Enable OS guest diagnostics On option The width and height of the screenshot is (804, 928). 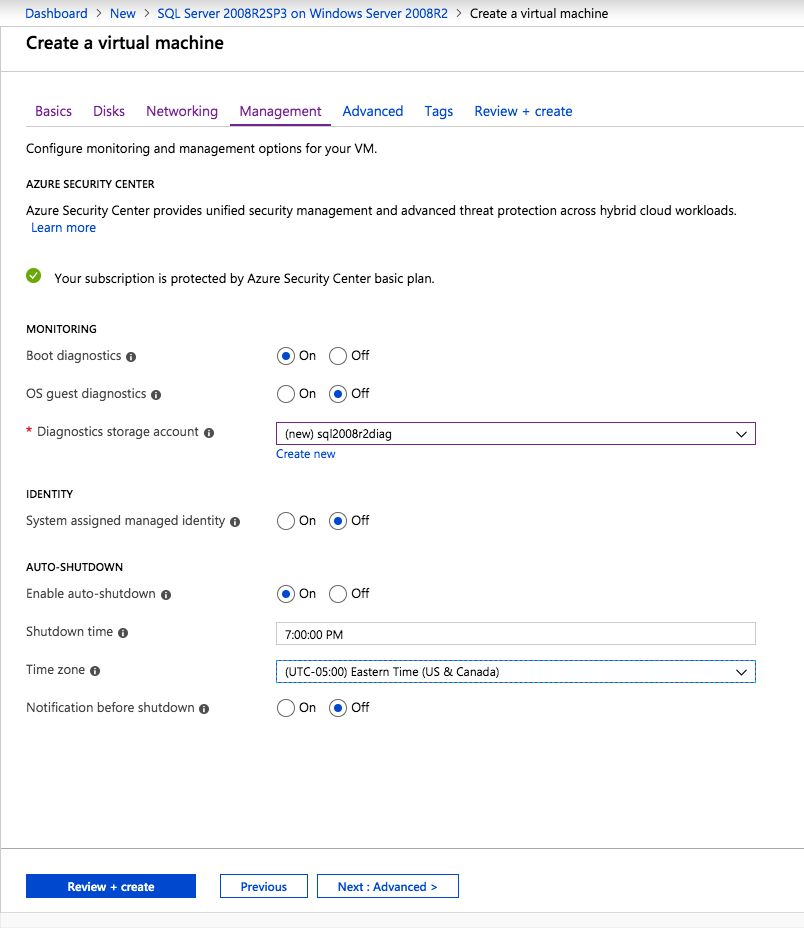point(287,394)
